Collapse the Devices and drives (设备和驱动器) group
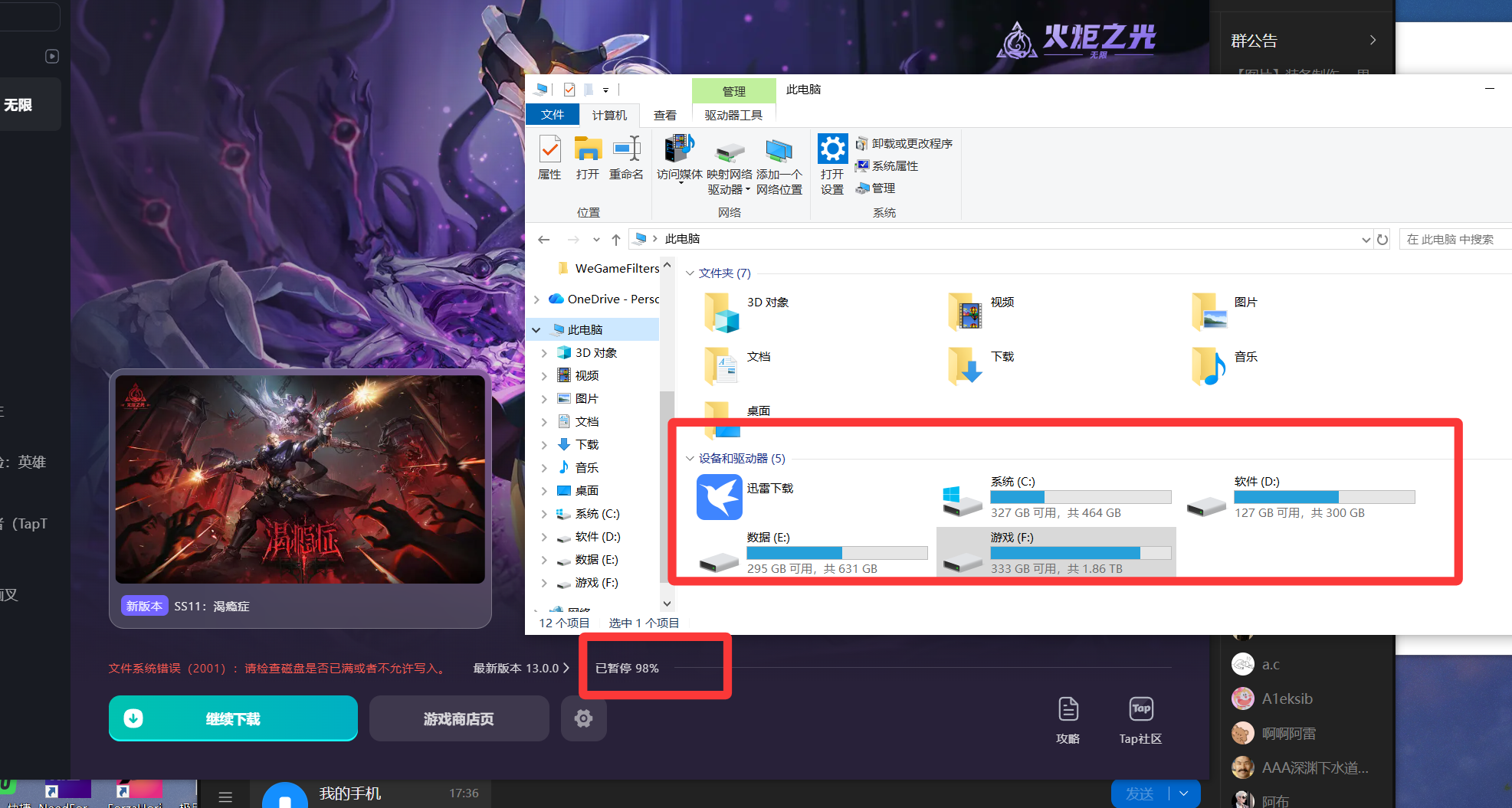1512x808 pixels. tap(690, 459)
